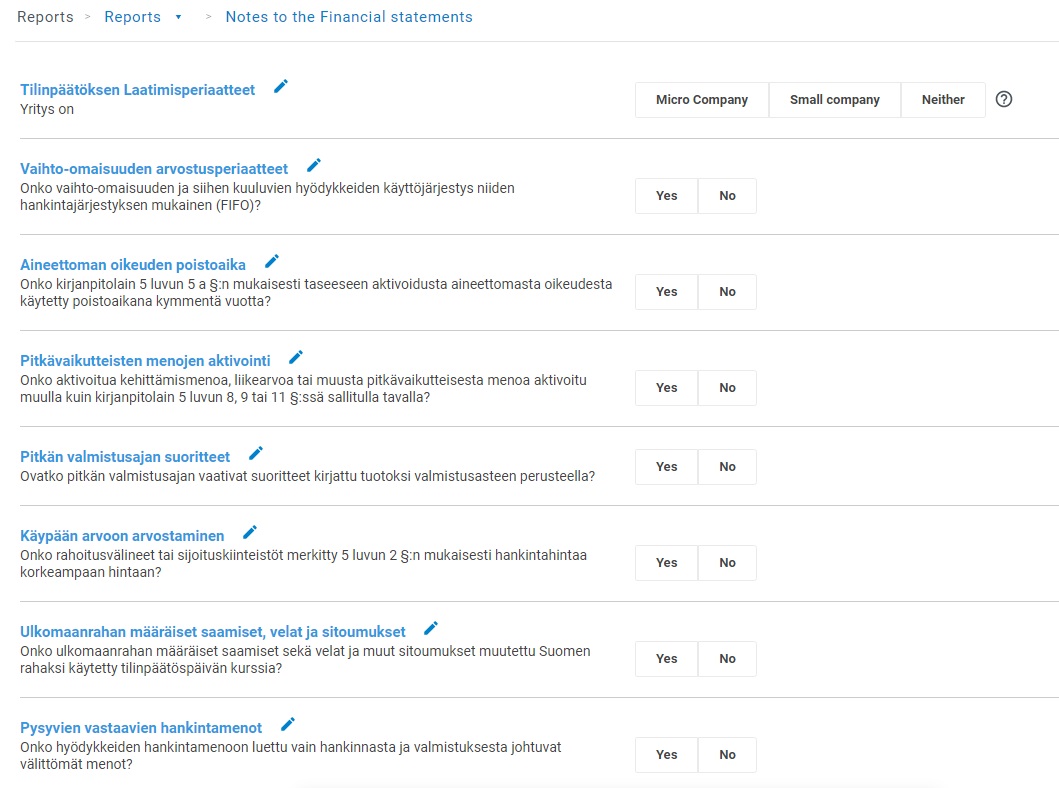Viewport: 1059px width, 788px height.
Task: Select Yes for Käypään arvoon arvostaminen
Action: (x=667, y=563)
